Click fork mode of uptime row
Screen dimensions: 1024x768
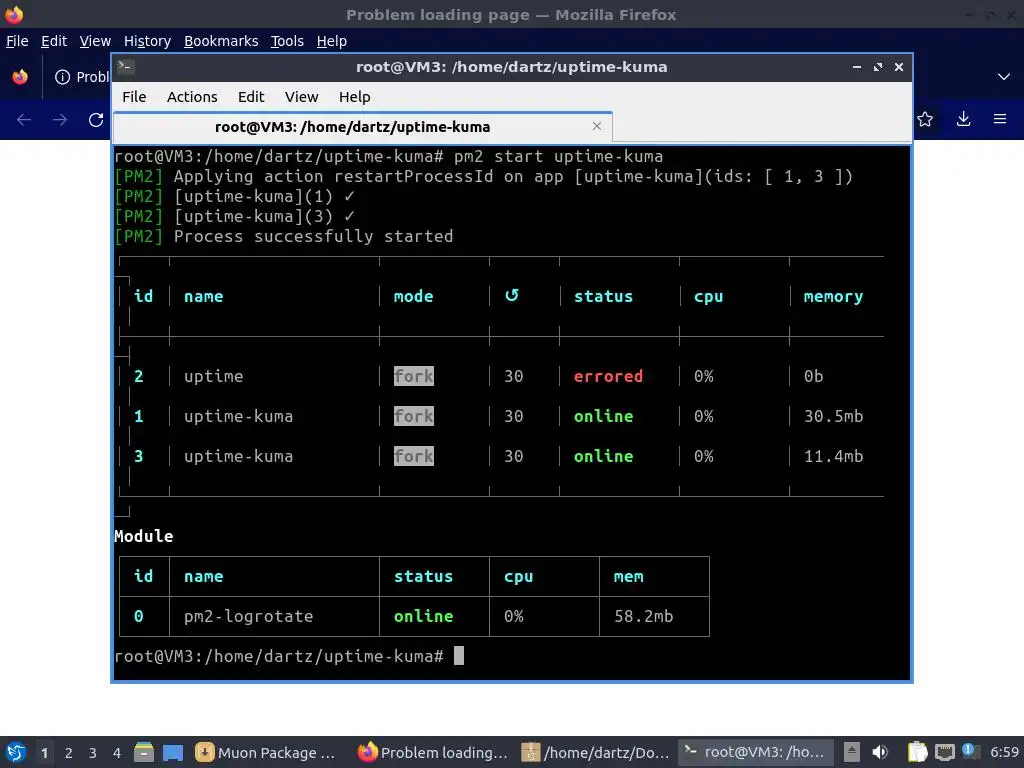tap(413, 376)
